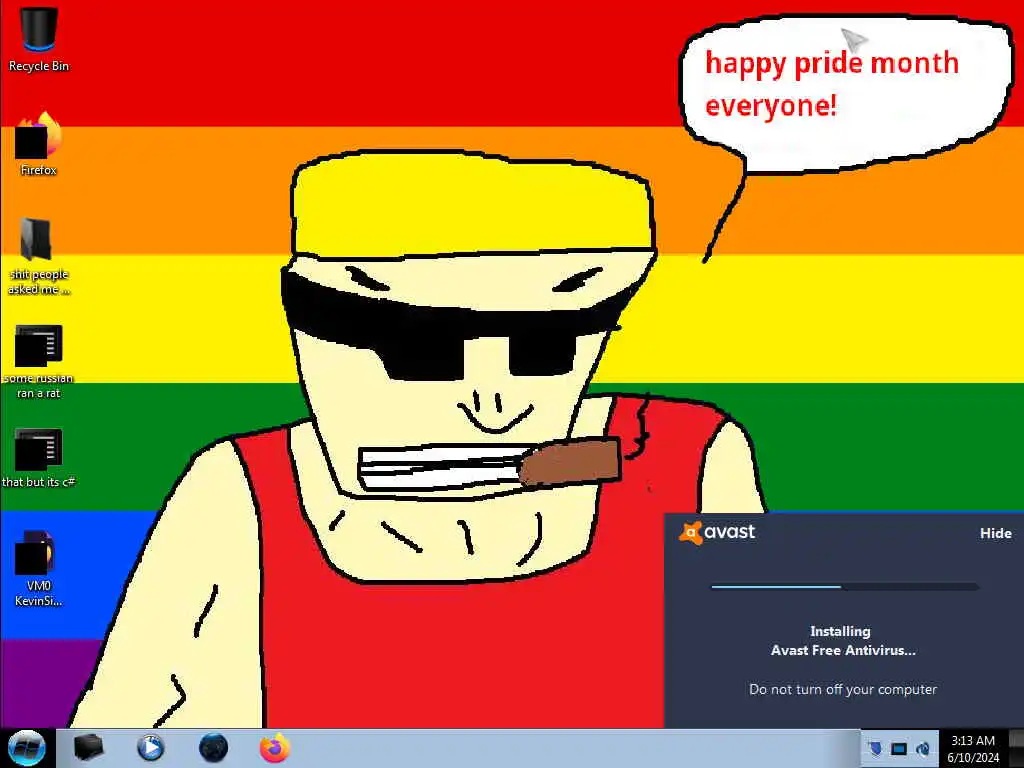Image resolution: width=1024 pixels, height=768 pixels.
Task: Open the Windows Start orb
Action: (27, 748)
